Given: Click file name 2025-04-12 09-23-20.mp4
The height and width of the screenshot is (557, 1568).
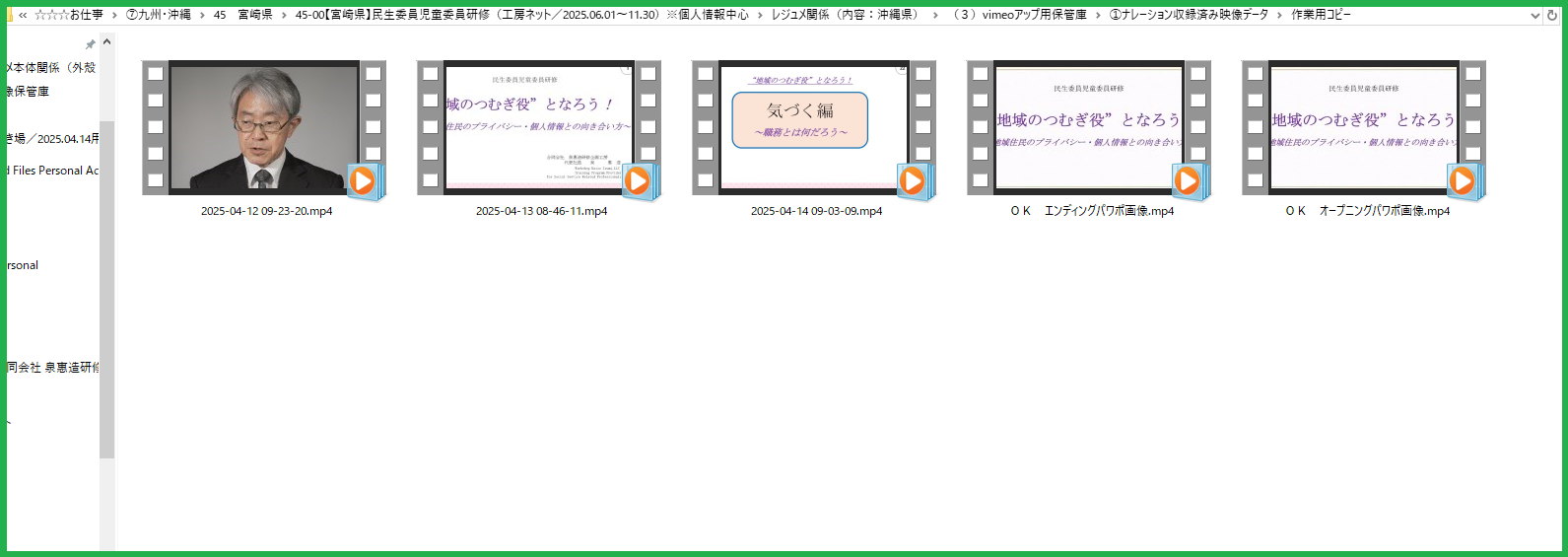Looking at the screenshot, I should pos(266,211).
